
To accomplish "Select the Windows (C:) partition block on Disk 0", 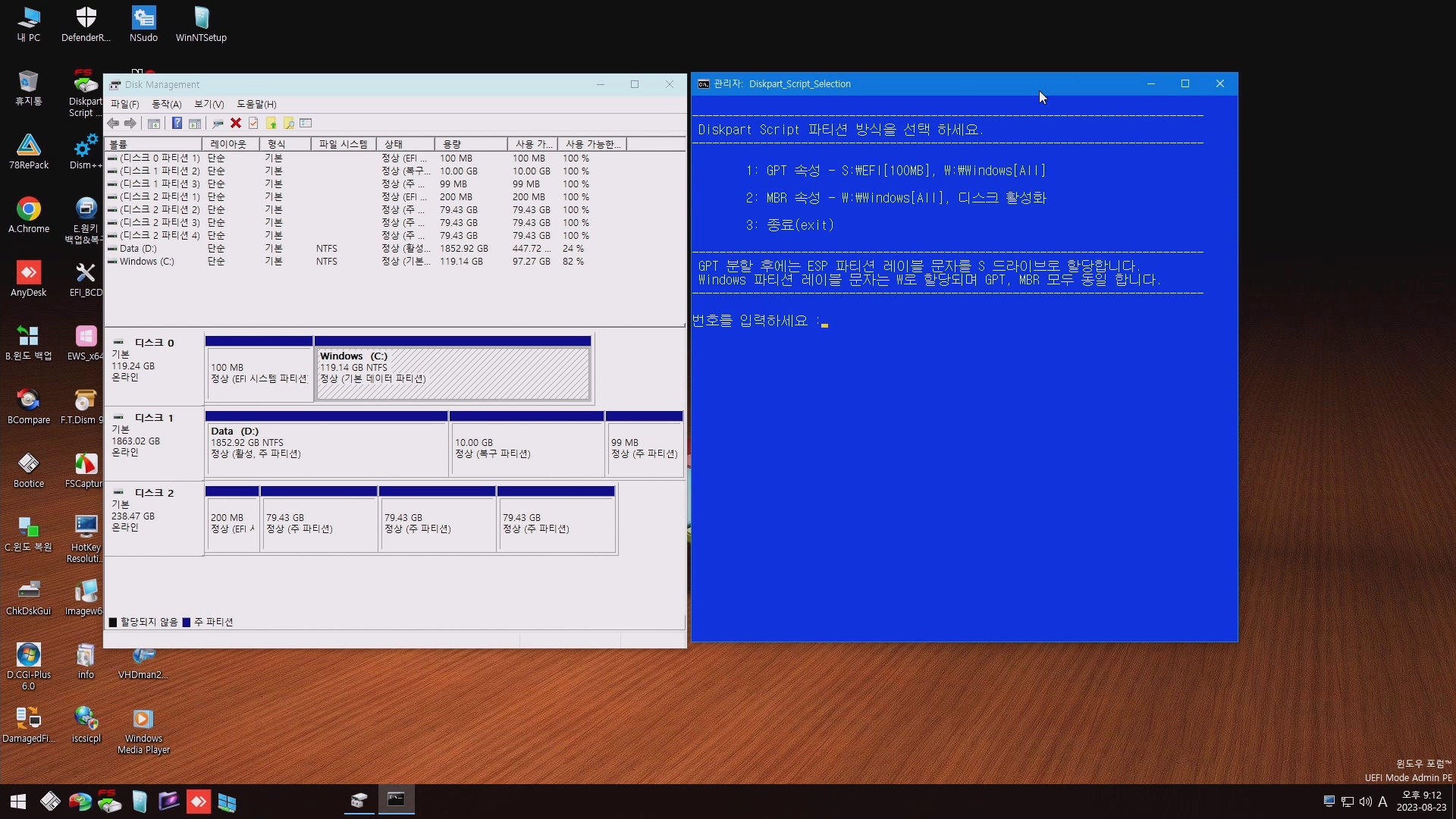I will 453,369.
